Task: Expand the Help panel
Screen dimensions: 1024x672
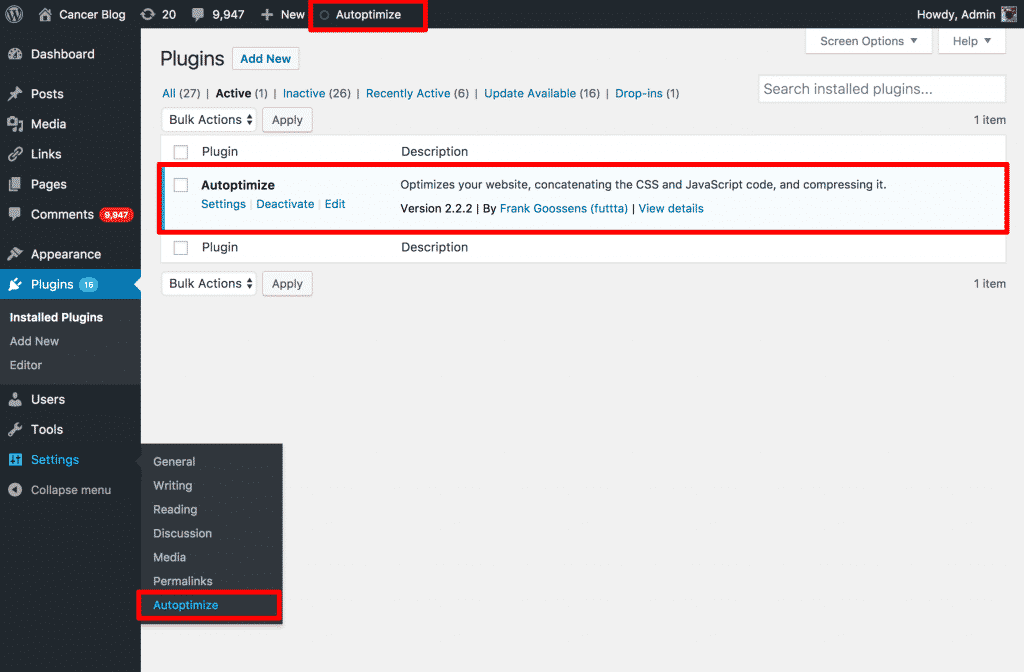Action: (969, 41)
